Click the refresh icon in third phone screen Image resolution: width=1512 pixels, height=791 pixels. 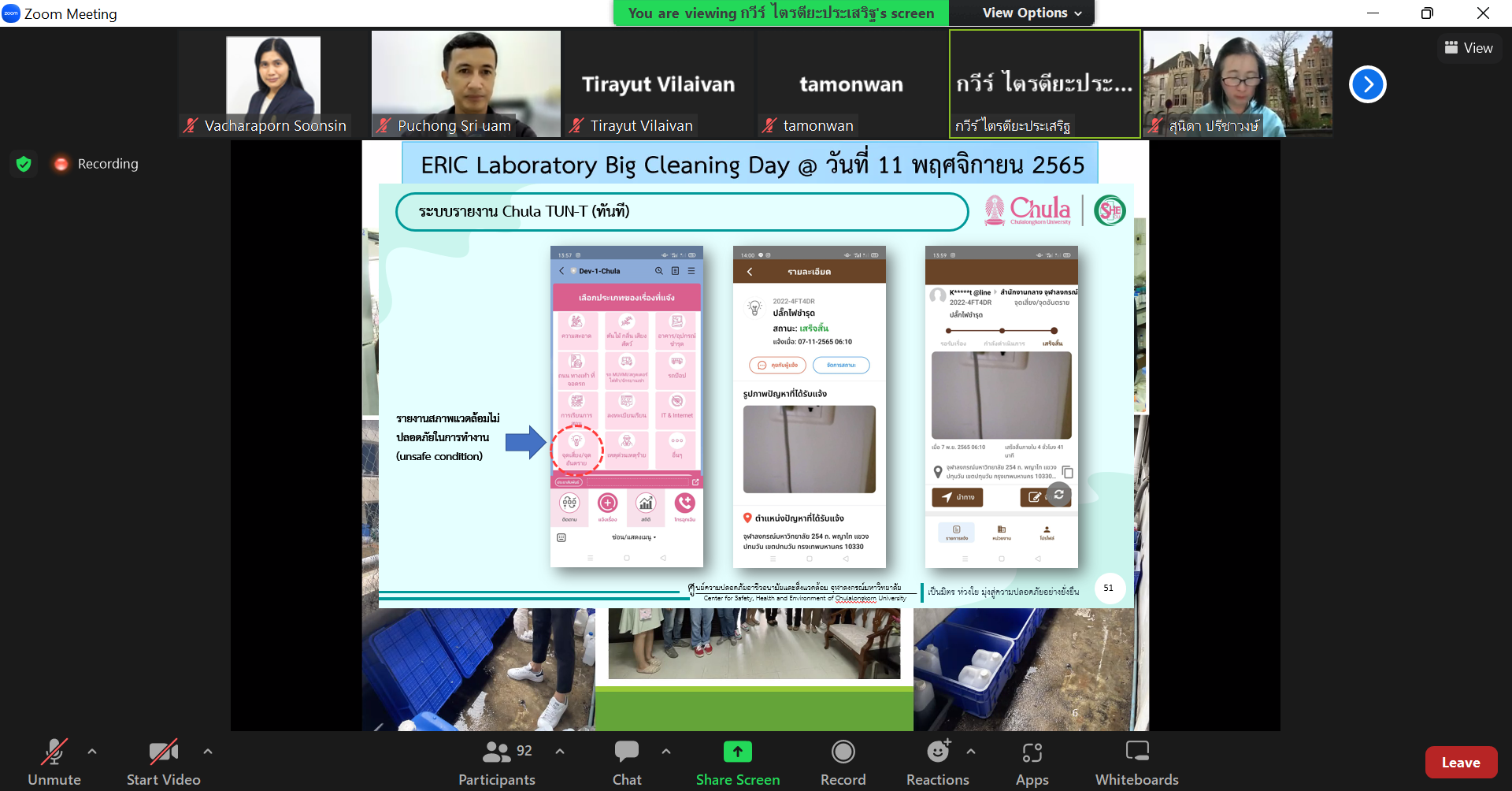(x=1059, y=495)
